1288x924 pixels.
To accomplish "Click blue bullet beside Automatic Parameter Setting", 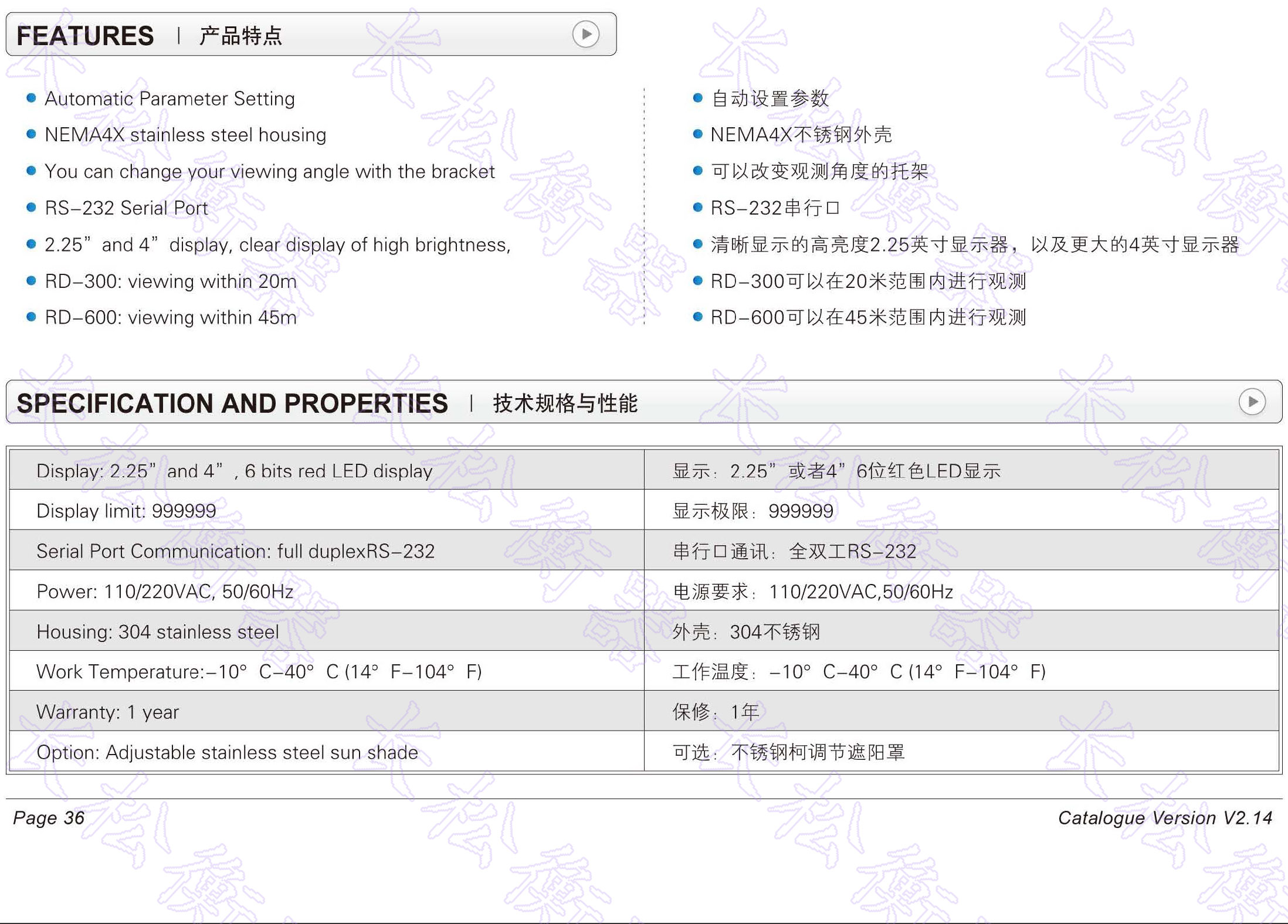I will click(x=32, y=98).
